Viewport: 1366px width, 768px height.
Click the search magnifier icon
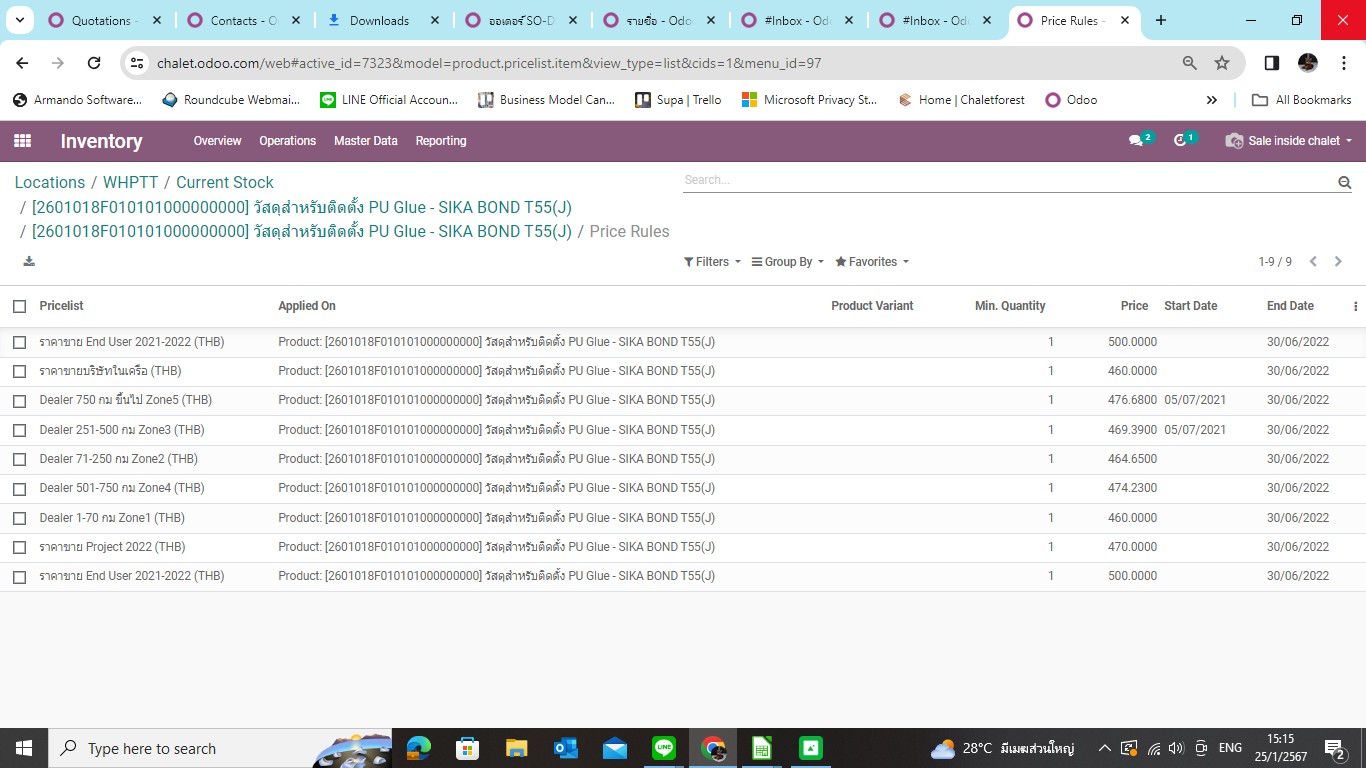click(1344, 182)
